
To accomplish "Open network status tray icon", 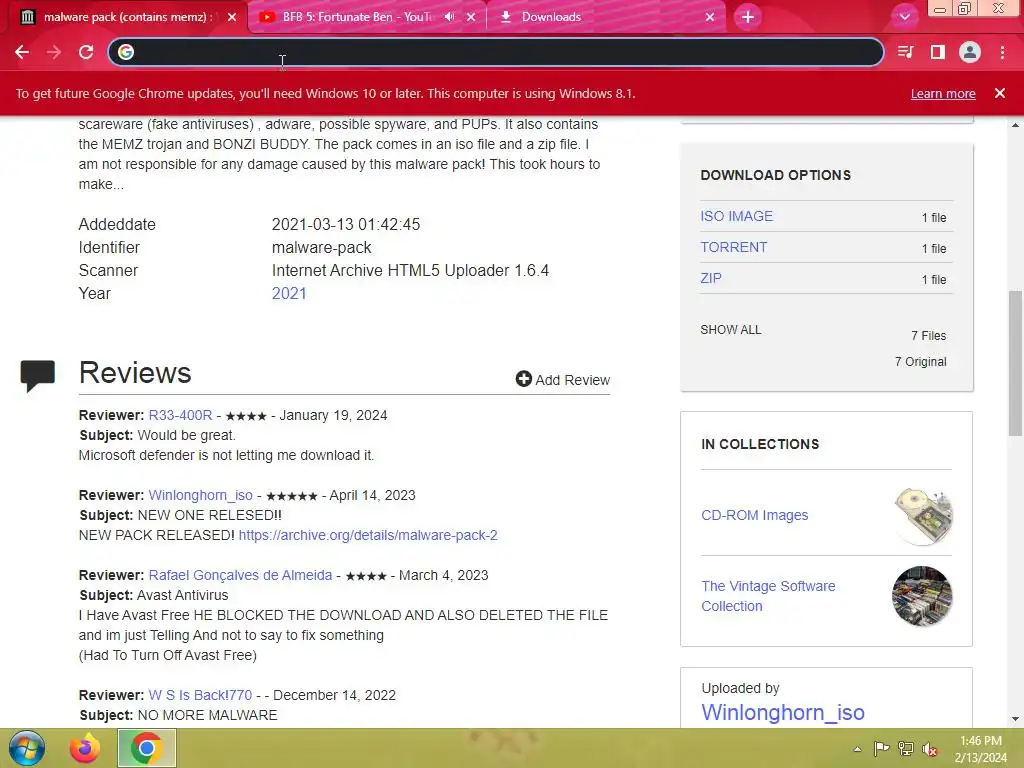I will click(906, 749).
